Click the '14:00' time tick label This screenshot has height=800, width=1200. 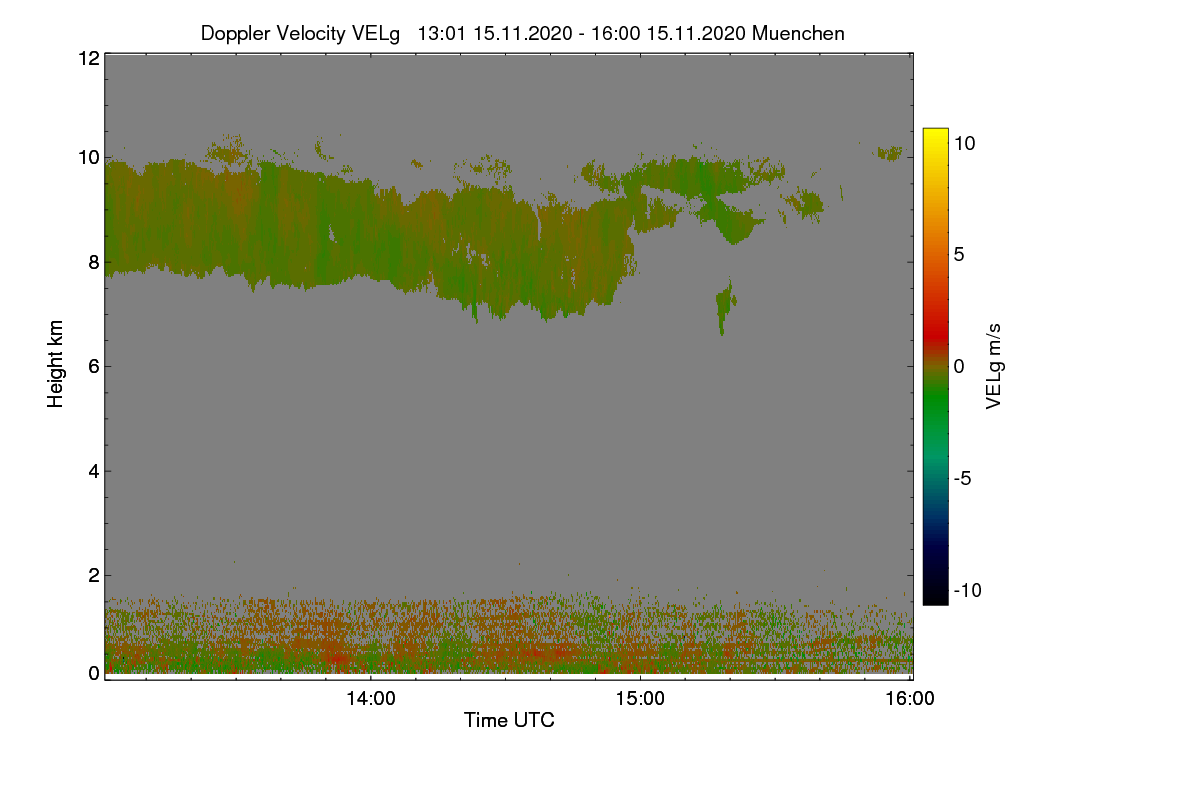pos(371,699)
